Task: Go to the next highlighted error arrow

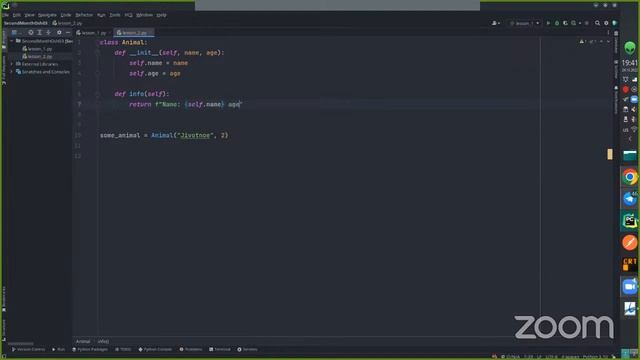Action: coord(608,42)
